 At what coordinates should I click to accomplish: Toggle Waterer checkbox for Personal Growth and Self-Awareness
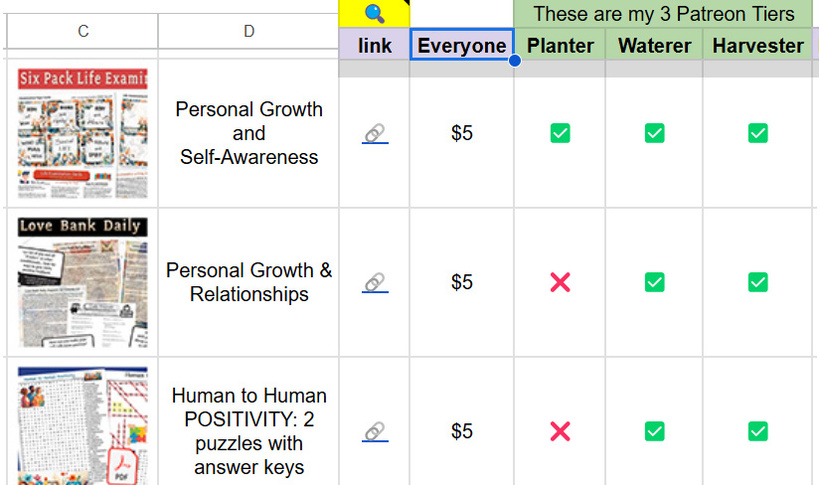[x=655, y=133]
